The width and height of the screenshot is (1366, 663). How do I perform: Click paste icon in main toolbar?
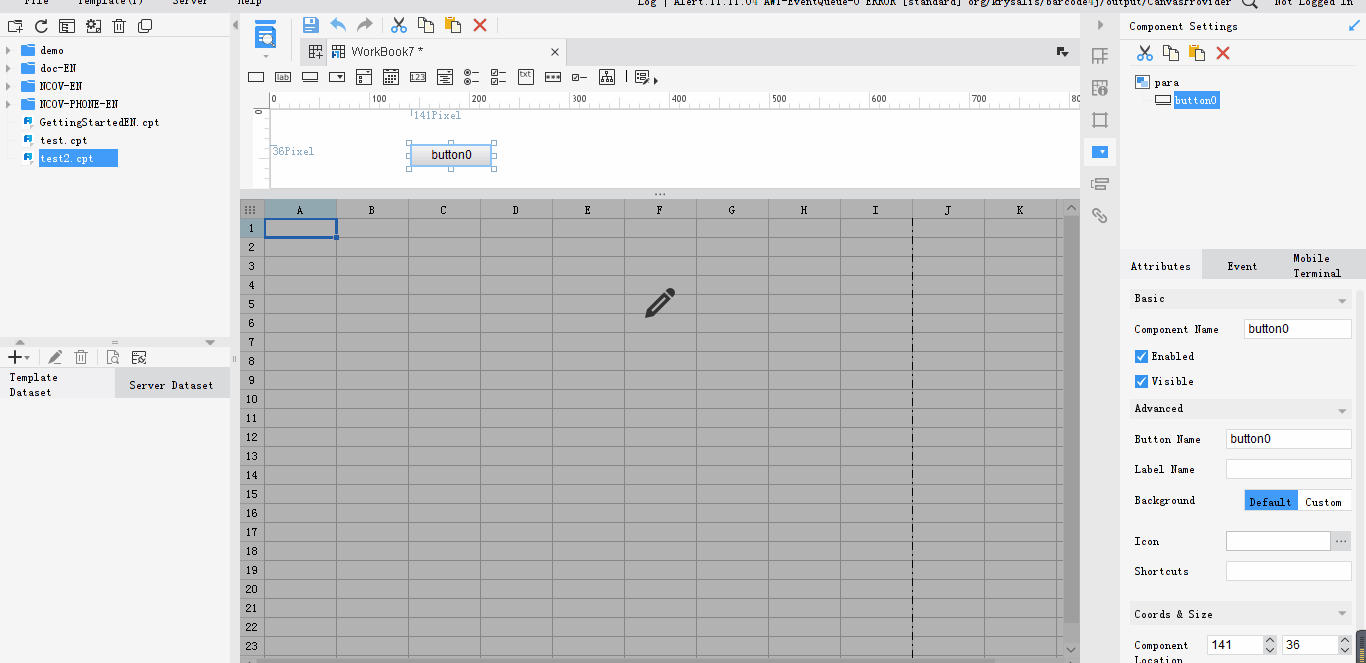coord(453,26)
